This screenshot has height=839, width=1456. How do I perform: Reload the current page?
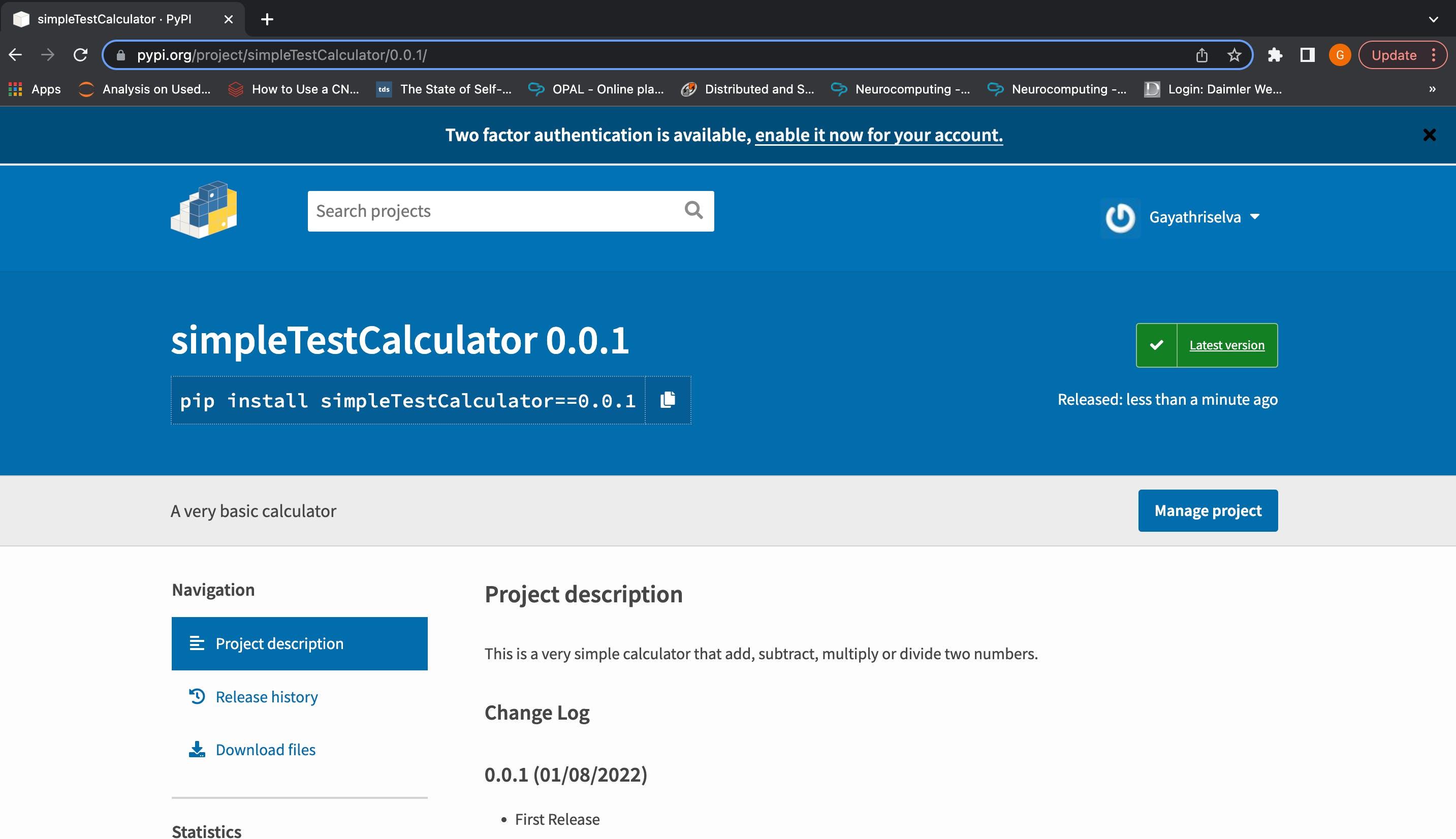pyautogui.click(x=81, y=55)
